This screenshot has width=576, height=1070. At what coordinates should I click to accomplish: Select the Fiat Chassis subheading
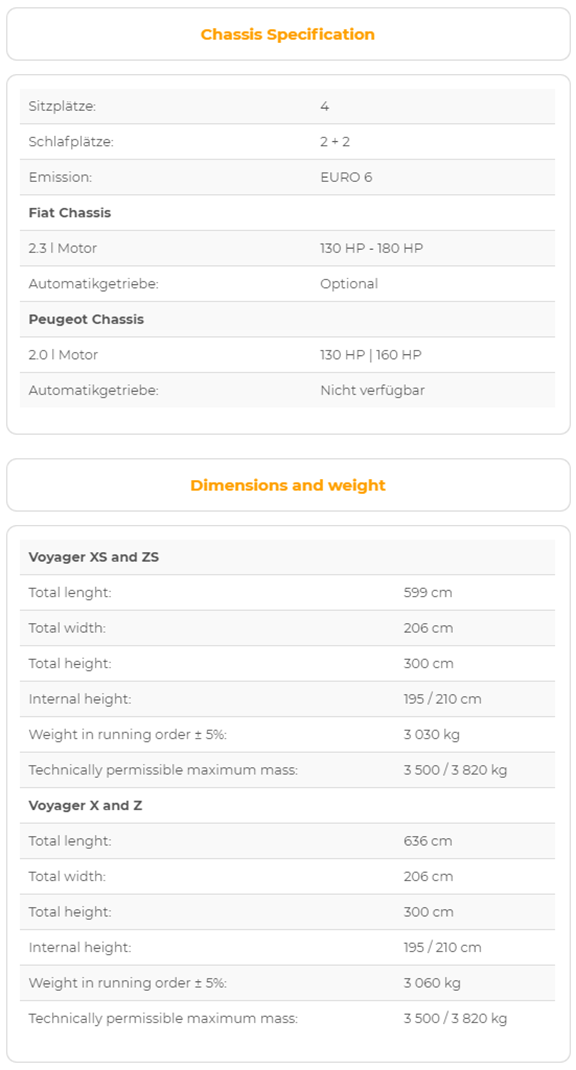[x=70, y=213]
